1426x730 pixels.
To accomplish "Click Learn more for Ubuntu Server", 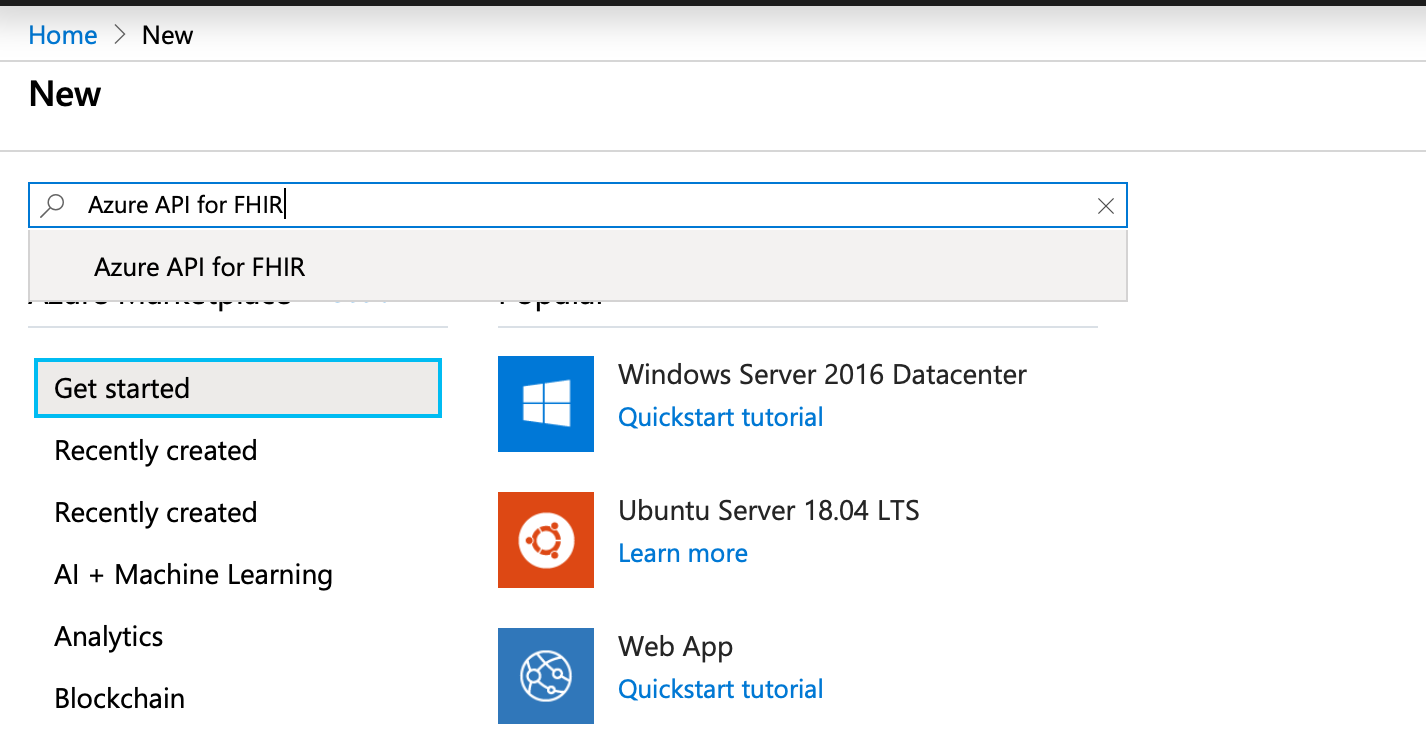I will click(x=683, y=553).
